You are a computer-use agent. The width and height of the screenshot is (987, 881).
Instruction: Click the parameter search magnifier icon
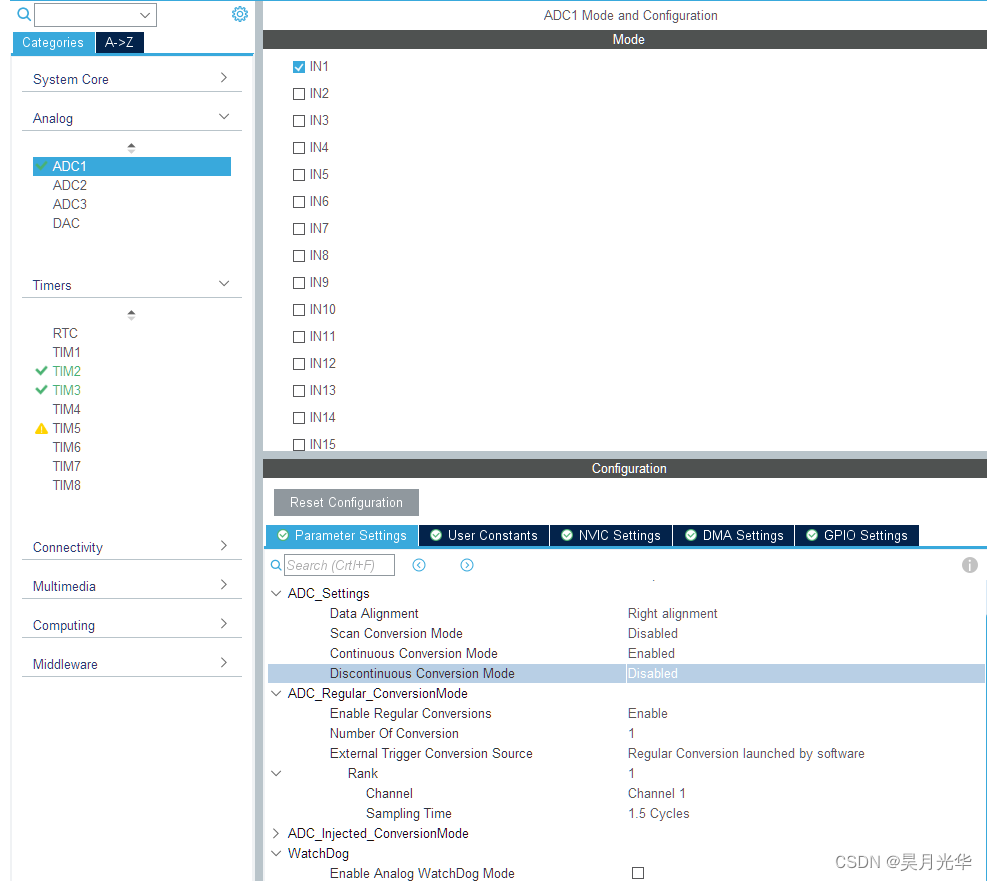coord(276,565)
